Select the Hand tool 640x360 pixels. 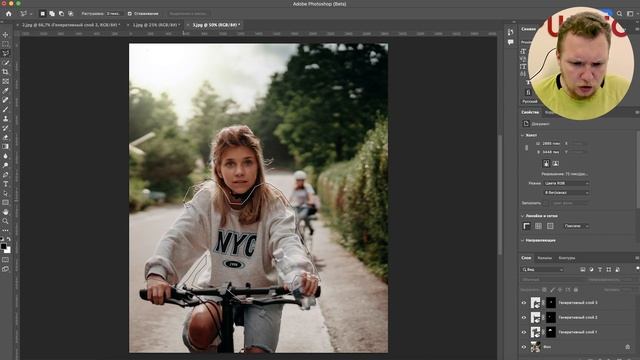(5, 212)
